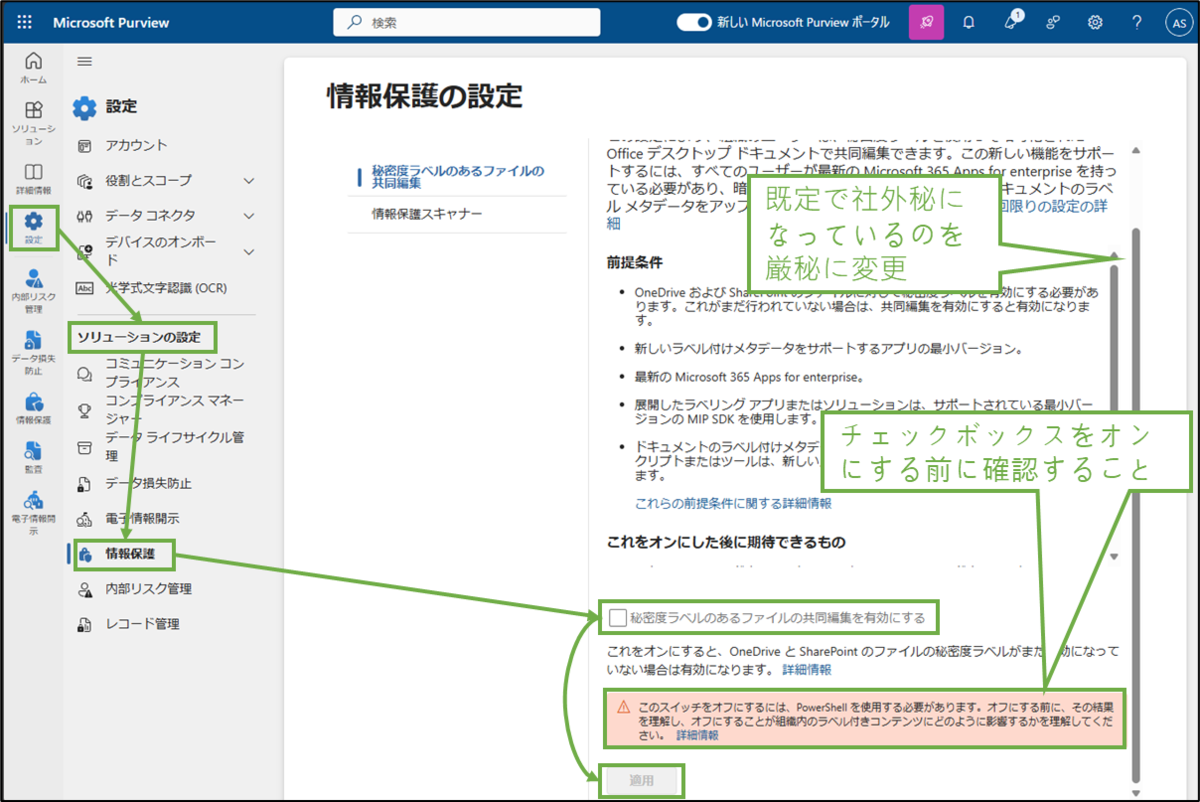This screenshot has width=1200, height=802.
Task: Open 秘密度ラベルのあるファイルの共同編集 tab
Action: click(457, 178)
